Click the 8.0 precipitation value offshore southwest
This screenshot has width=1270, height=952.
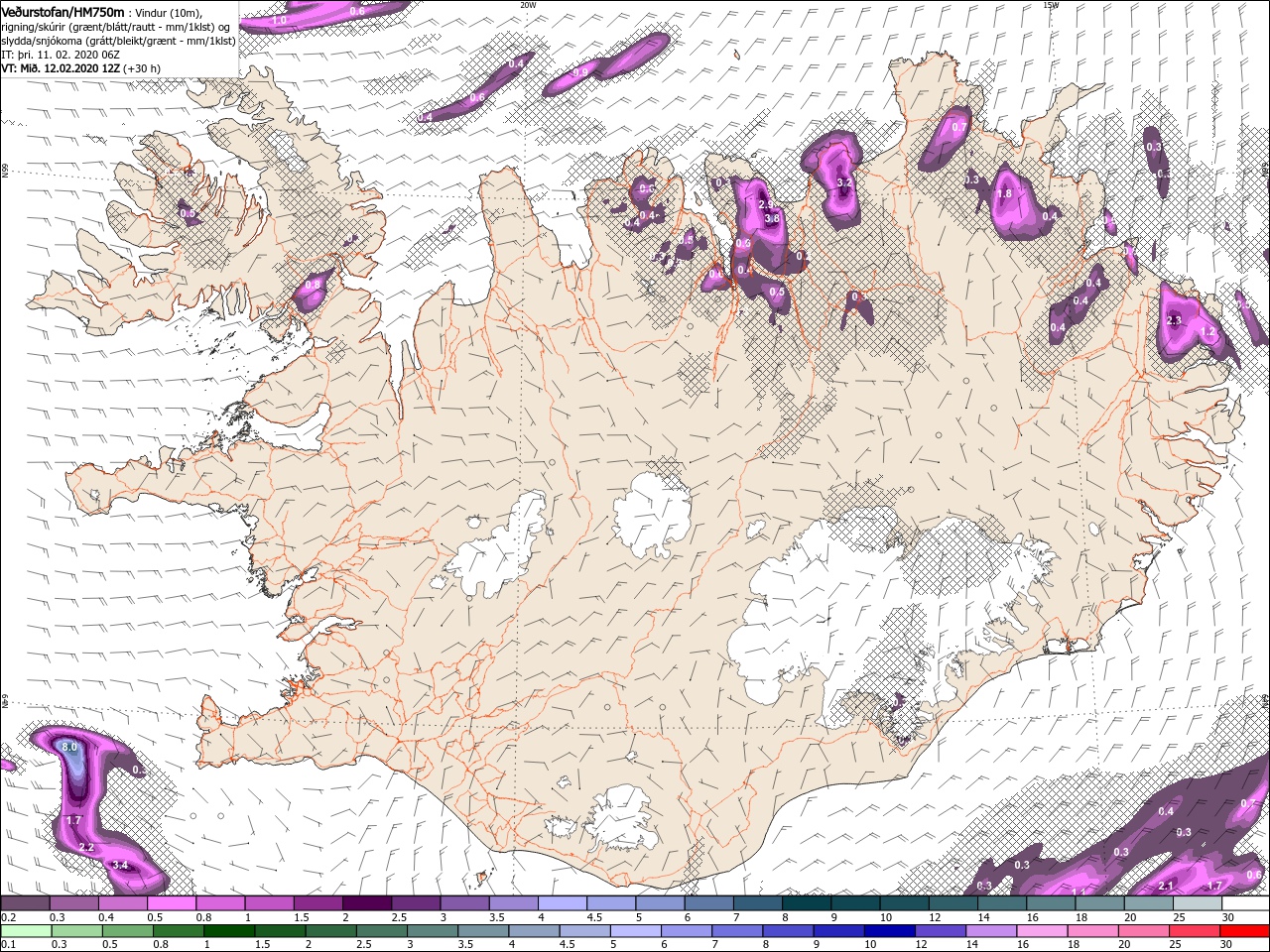[x=69, y=746]
